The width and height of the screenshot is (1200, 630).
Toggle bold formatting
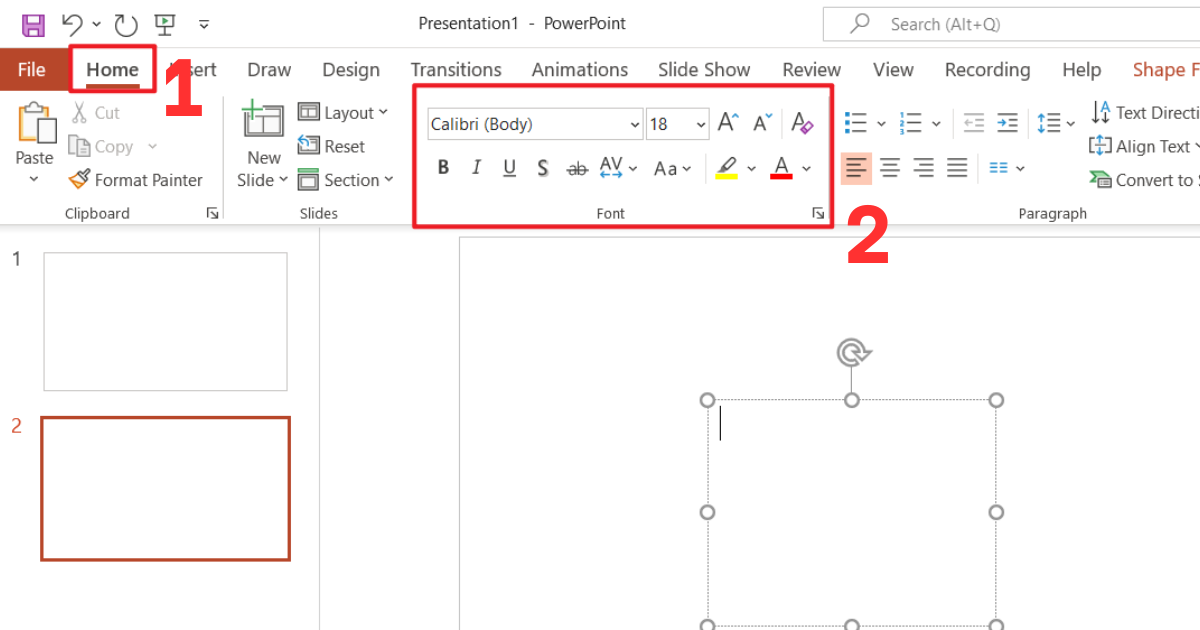[443, 167]
